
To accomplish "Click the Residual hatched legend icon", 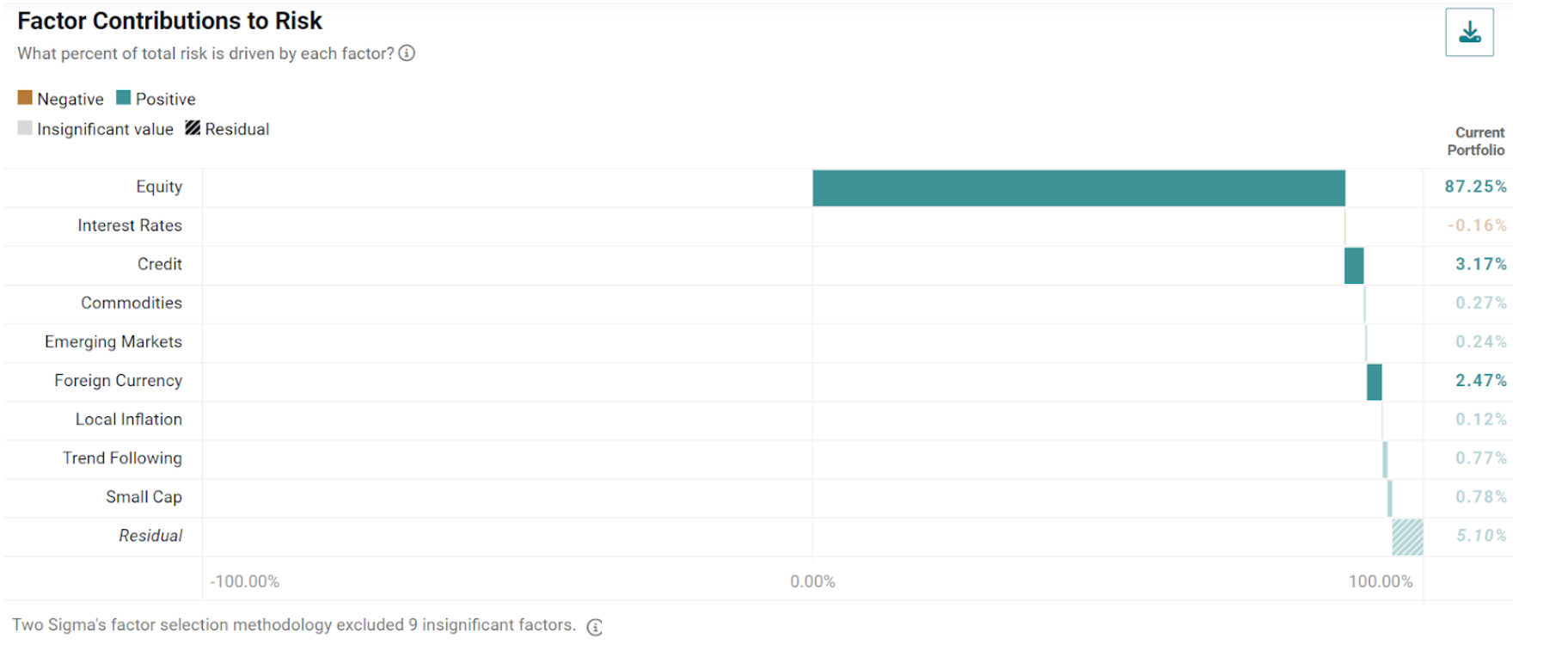I will tap(193, 128).
